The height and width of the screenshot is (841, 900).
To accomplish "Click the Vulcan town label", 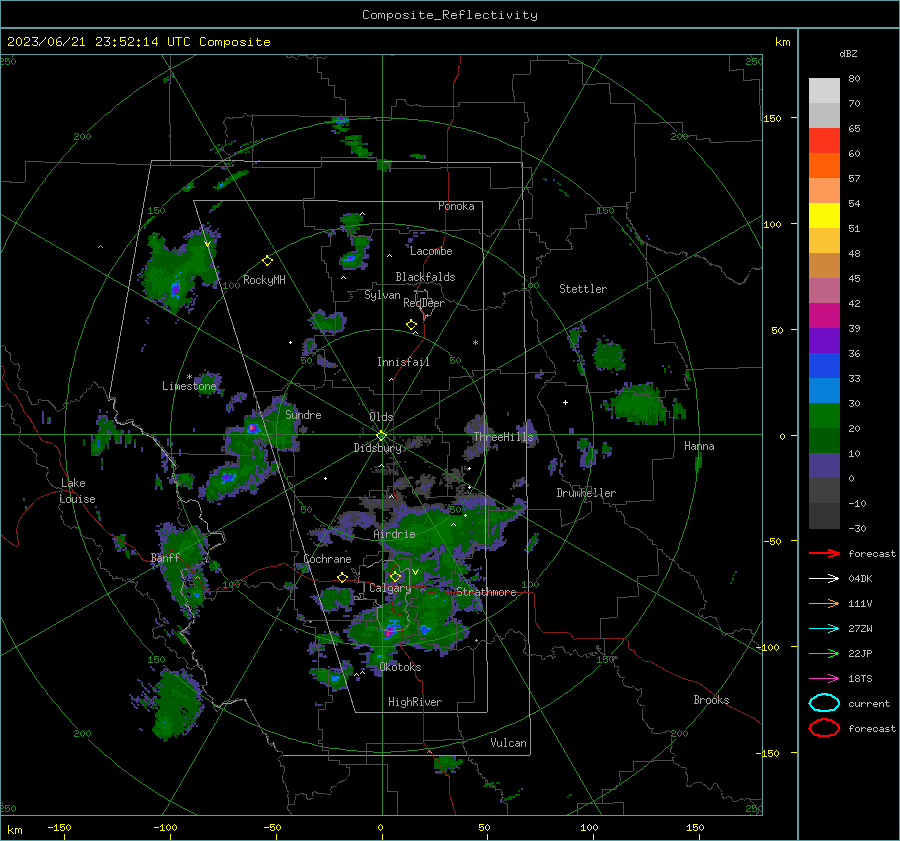I will tap(509, 743).
